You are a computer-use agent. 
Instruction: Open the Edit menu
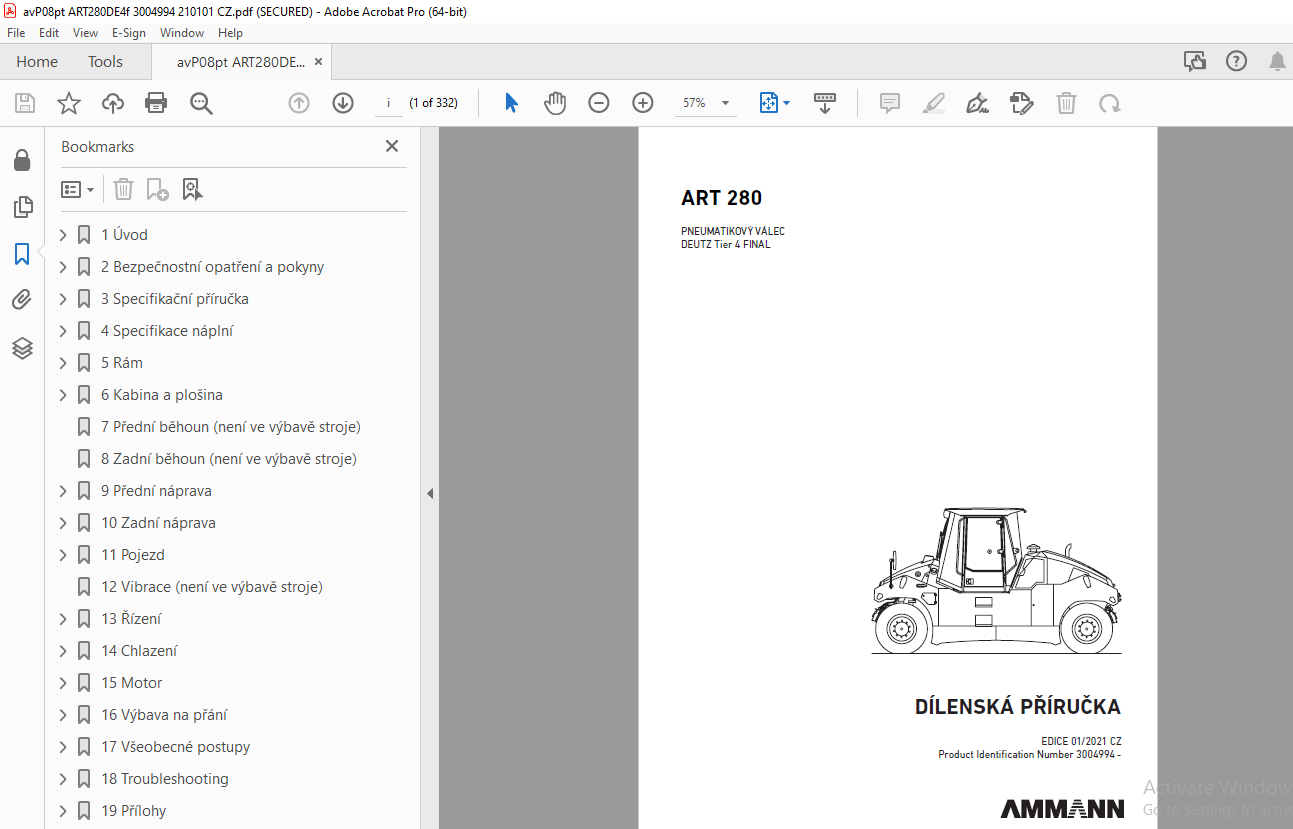tap(49, 33)
